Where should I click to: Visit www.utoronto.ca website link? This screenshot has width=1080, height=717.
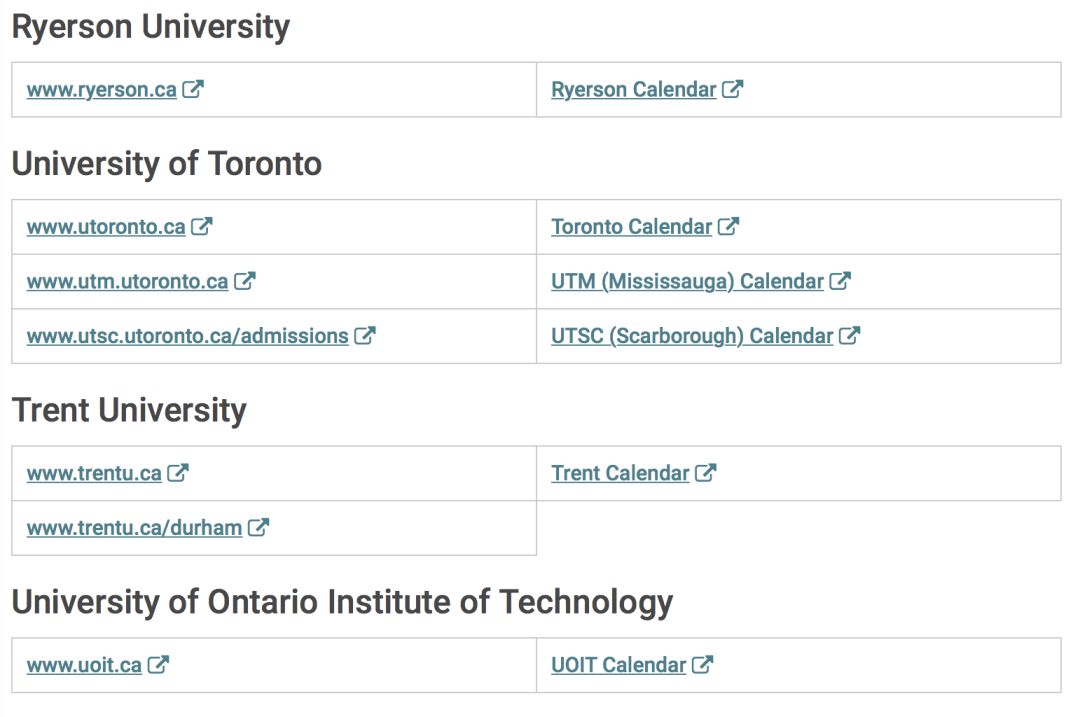click(x=106, y=227)
